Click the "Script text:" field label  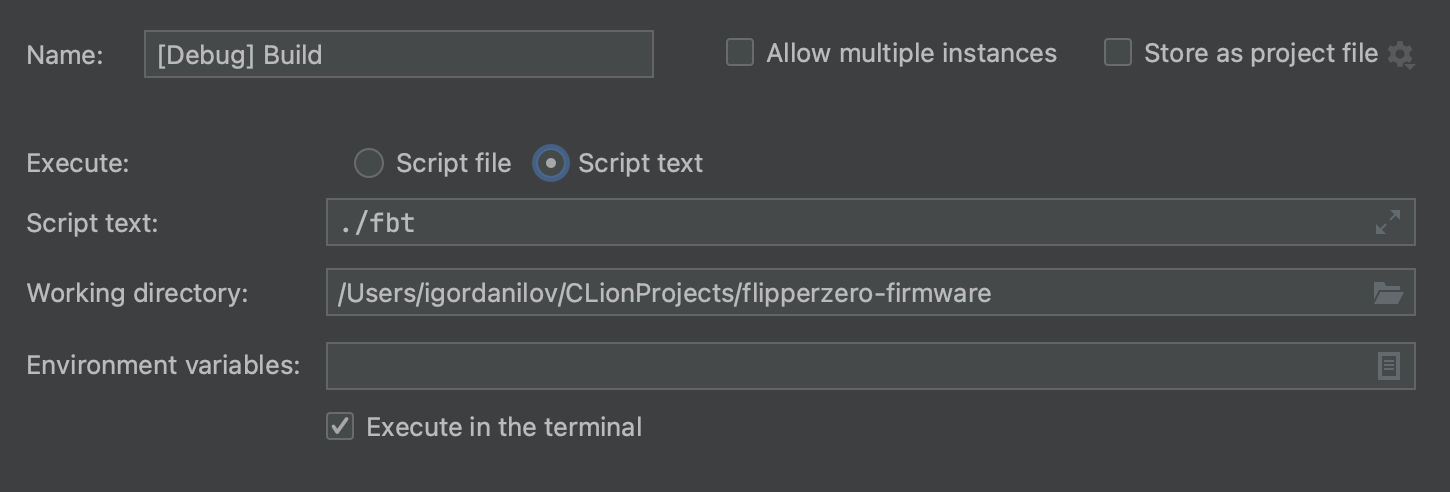pyautogui.click(x=92, y=223)
